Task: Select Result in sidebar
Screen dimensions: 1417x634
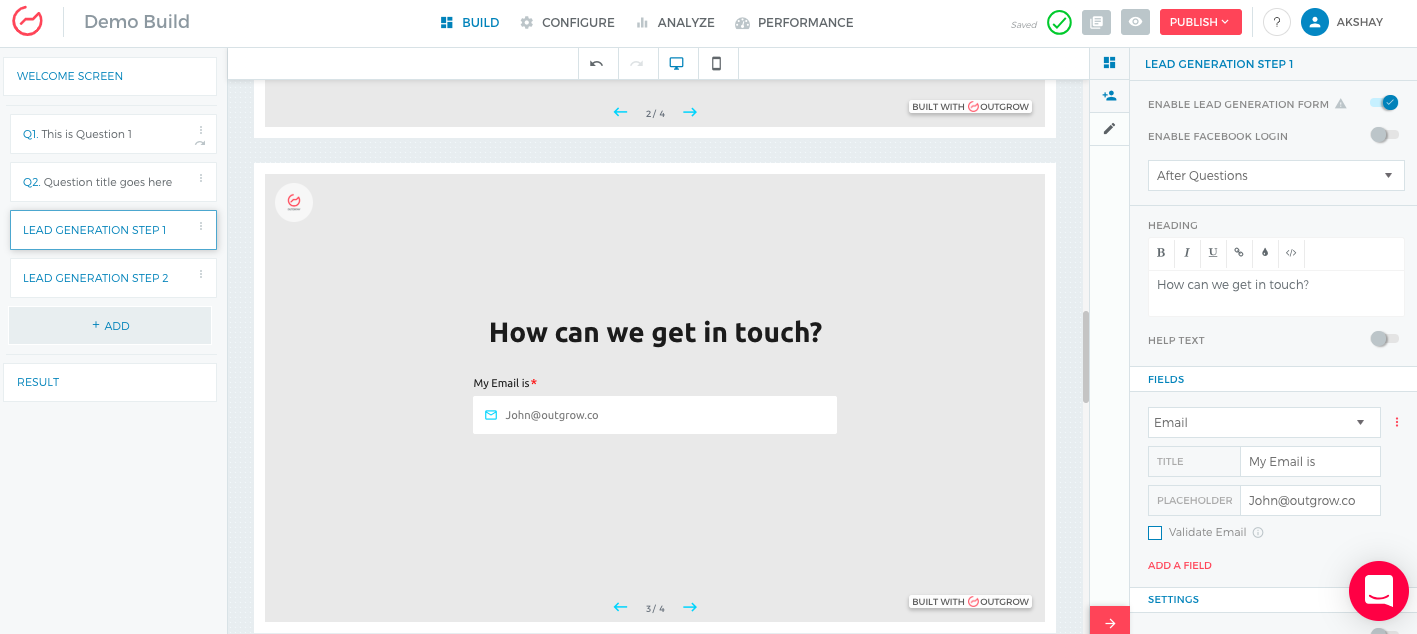Action: pos(110,382)
